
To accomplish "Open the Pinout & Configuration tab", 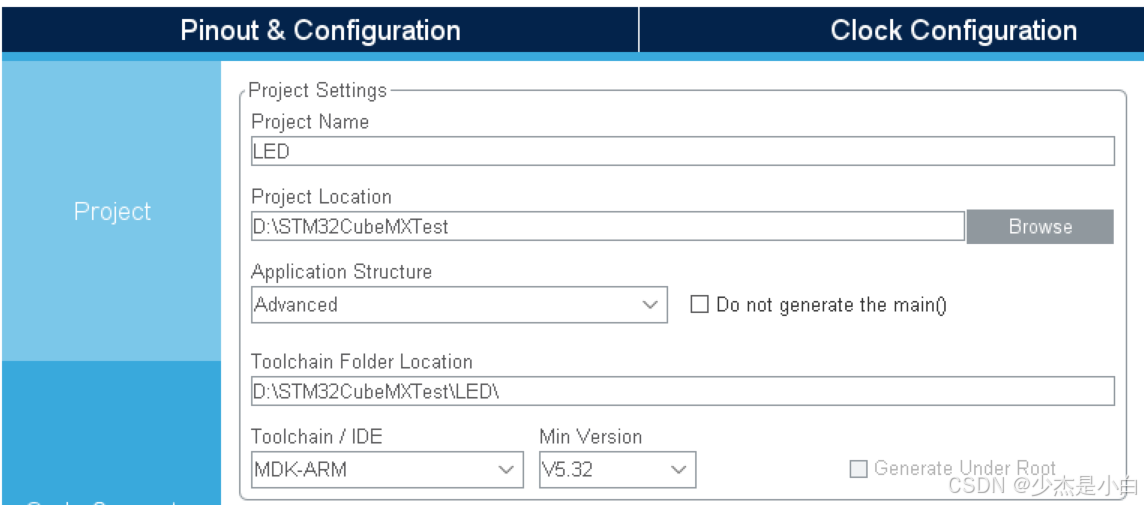I will [320, 30].
